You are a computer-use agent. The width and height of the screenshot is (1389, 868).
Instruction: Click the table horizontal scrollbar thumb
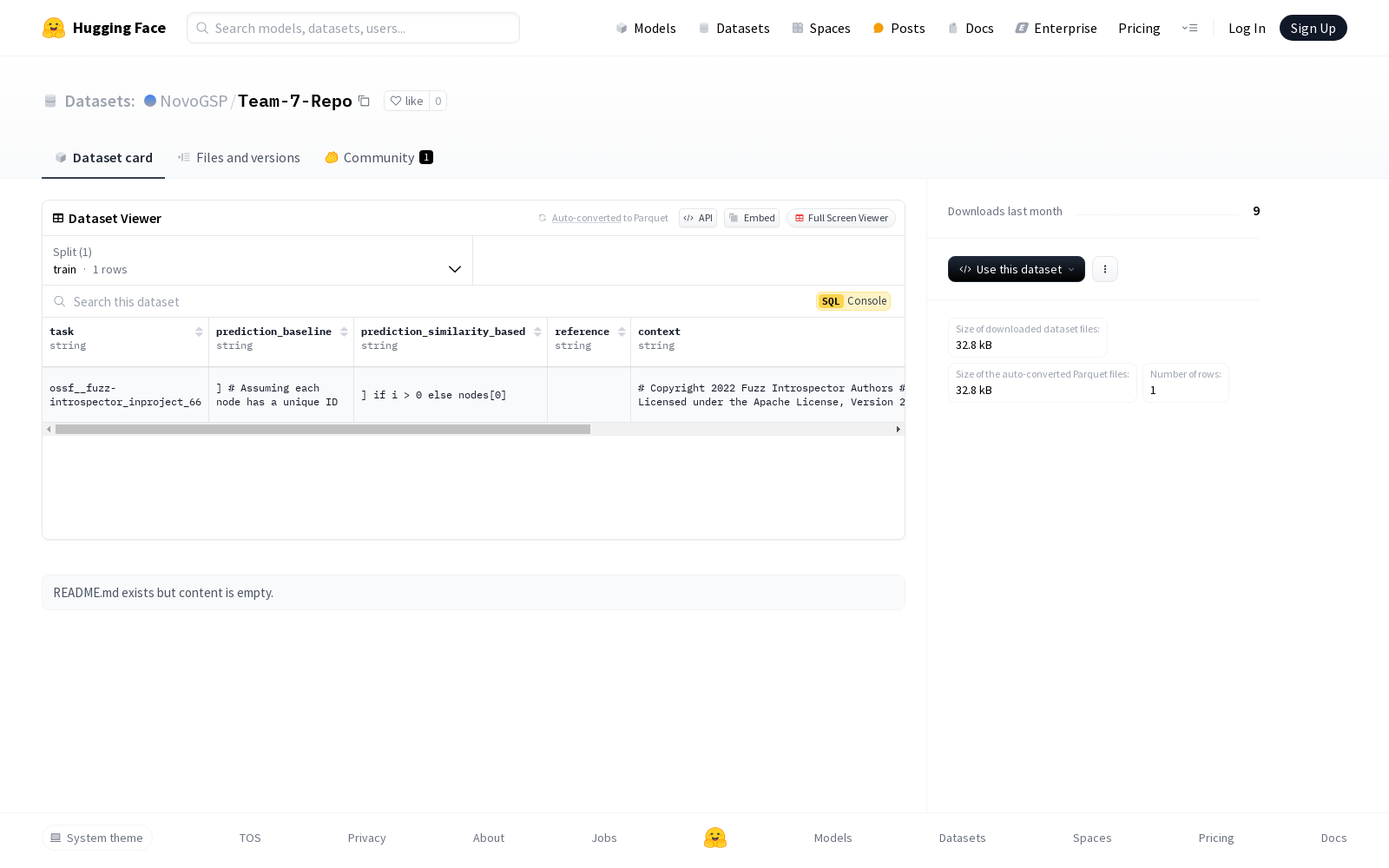323,429
